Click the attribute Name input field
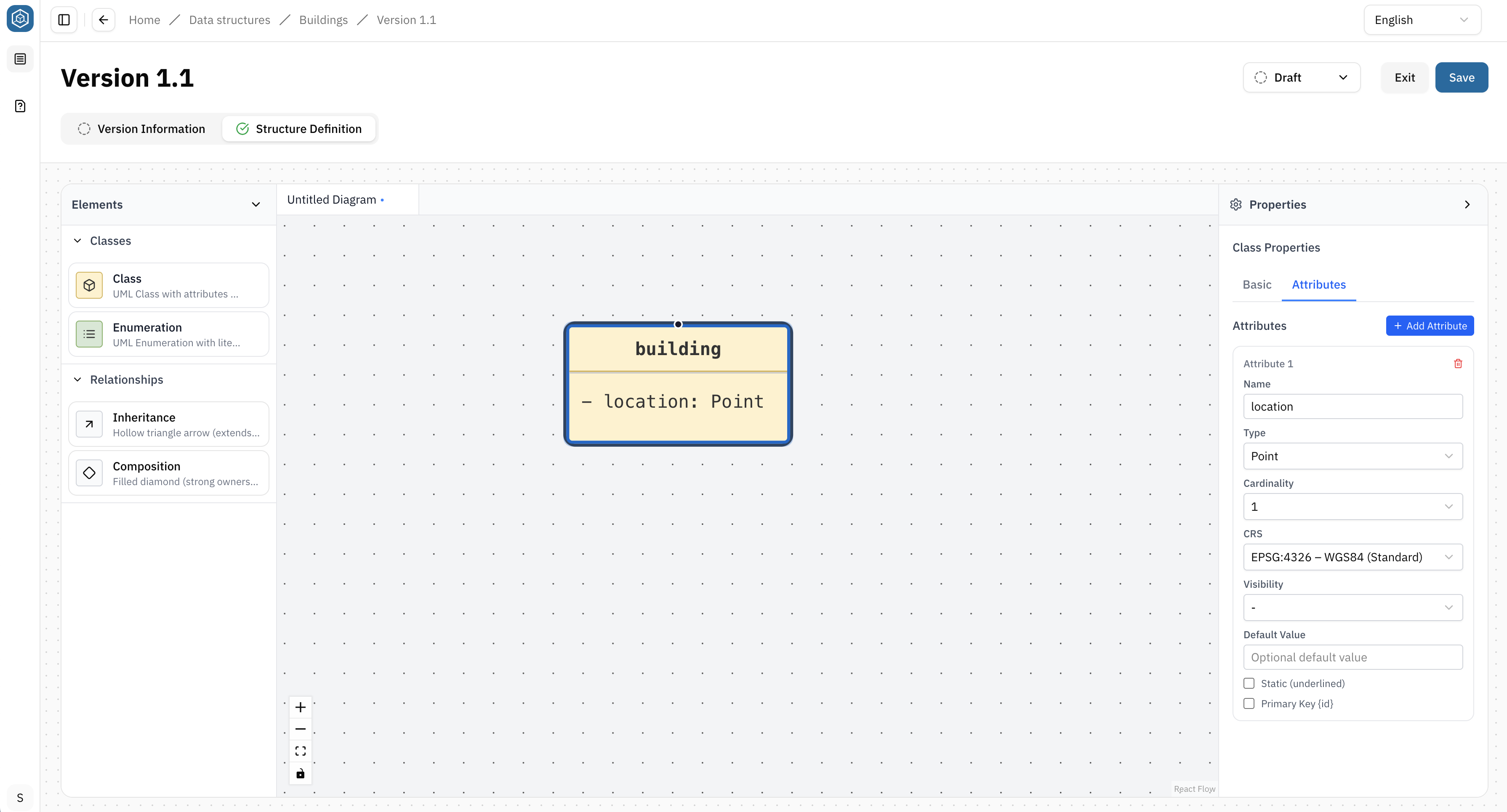The image size is (1507, 812). [x=1353, y=406]
